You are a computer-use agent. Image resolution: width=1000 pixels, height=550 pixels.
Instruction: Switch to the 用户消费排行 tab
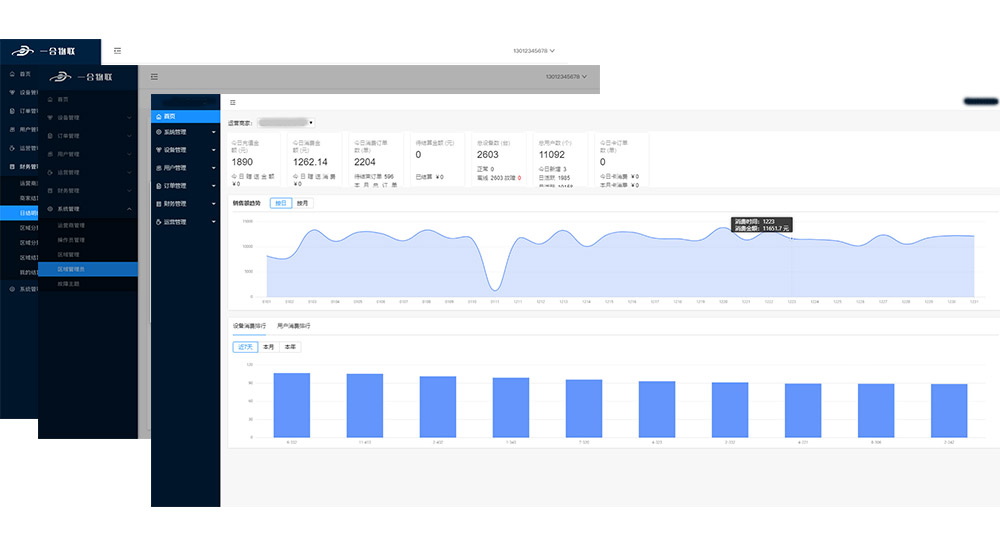pyautogui.click(x=294, y=326)
